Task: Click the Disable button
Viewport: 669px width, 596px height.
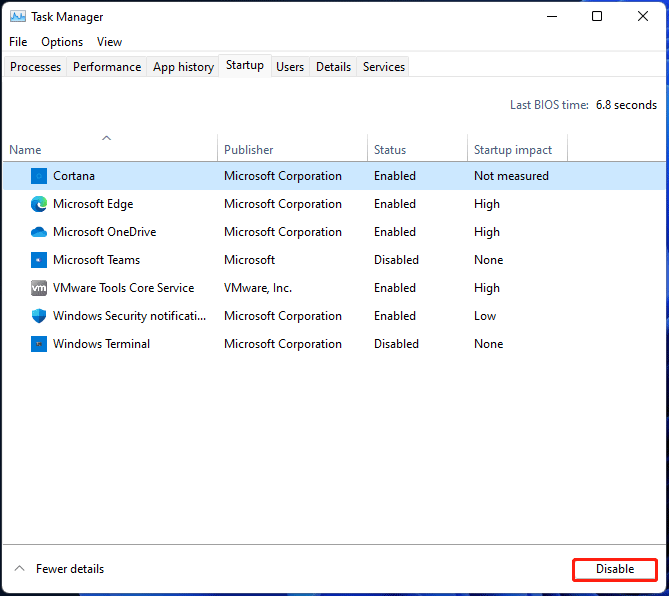Action: tap(615, 569)
